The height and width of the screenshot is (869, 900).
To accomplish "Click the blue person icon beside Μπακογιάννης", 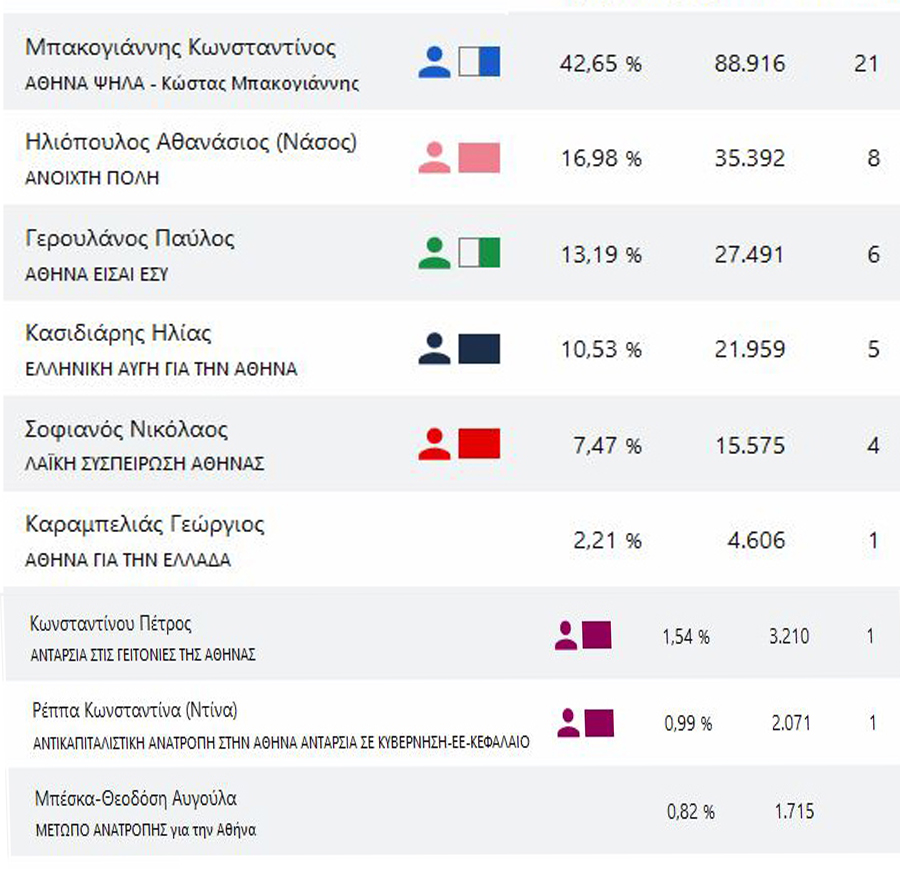I will [x=434, y=63].
